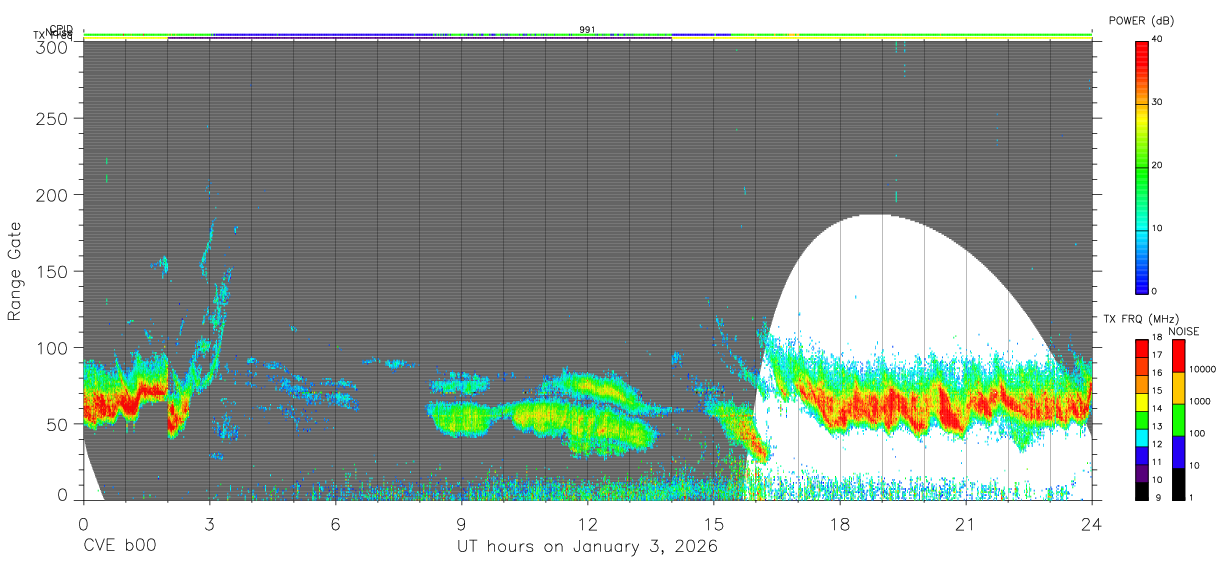
Task: Click the "30" tick on the POWER scale
Action: pos(1157,102)
